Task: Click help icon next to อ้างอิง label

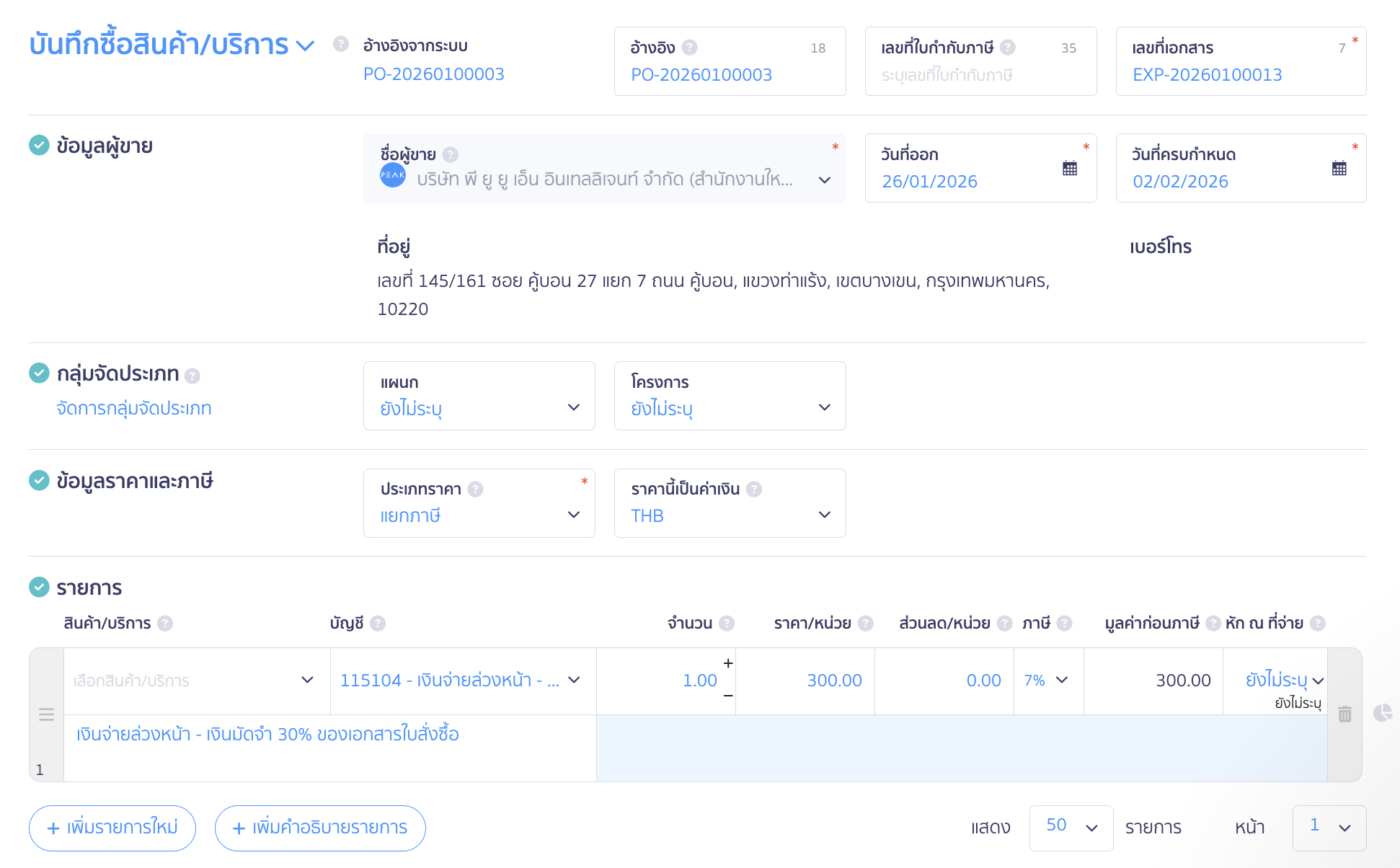Action: point(689,48)
